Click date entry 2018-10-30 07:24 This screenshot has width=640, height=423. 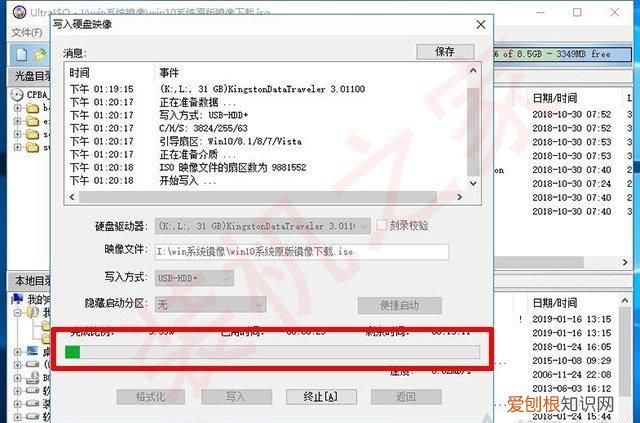click(x=571, y=184)
